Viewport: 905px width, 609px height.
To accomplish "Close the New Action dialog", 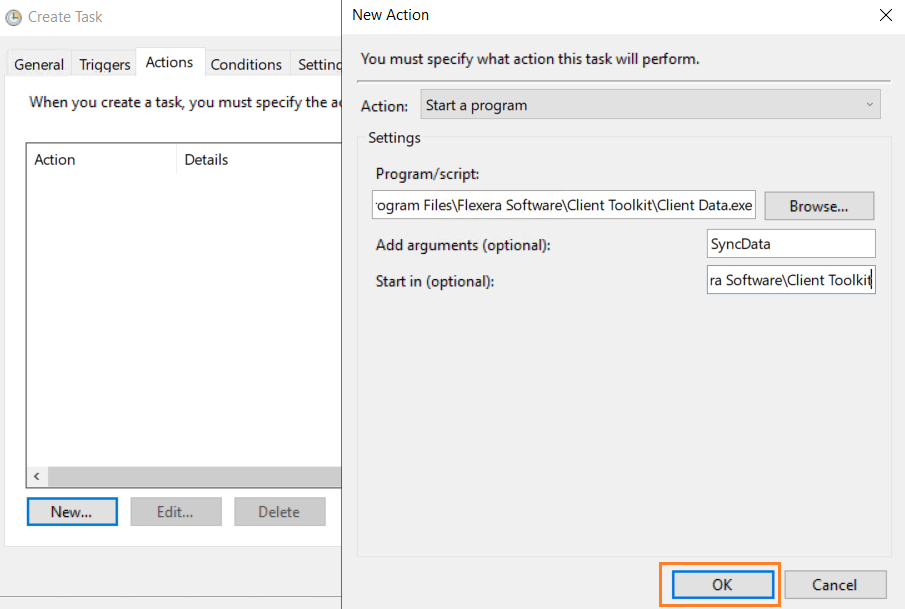I will [885, 15].
